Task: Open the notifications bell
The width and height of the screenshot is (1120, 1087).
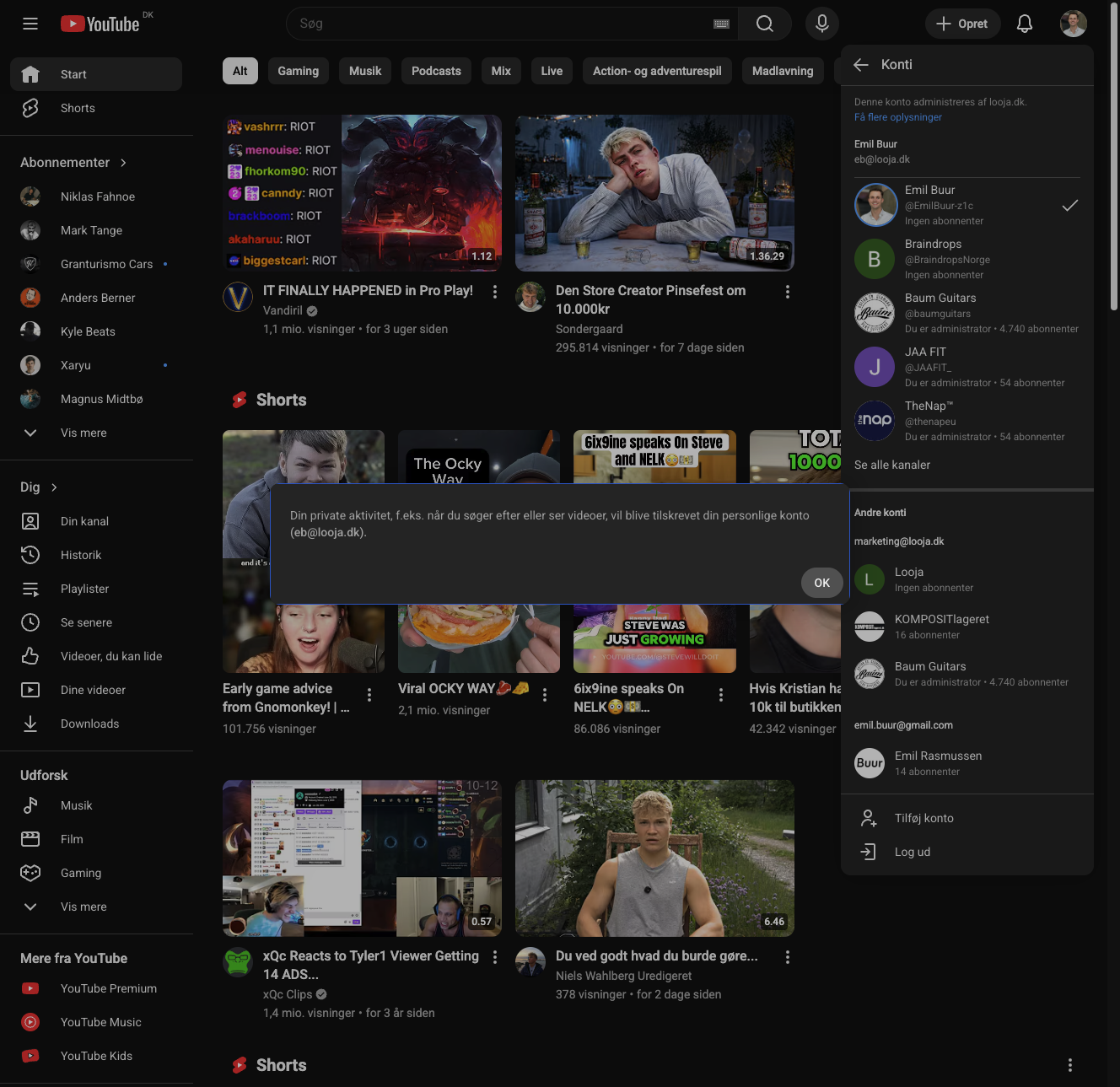Action: tap(1025, 24)
